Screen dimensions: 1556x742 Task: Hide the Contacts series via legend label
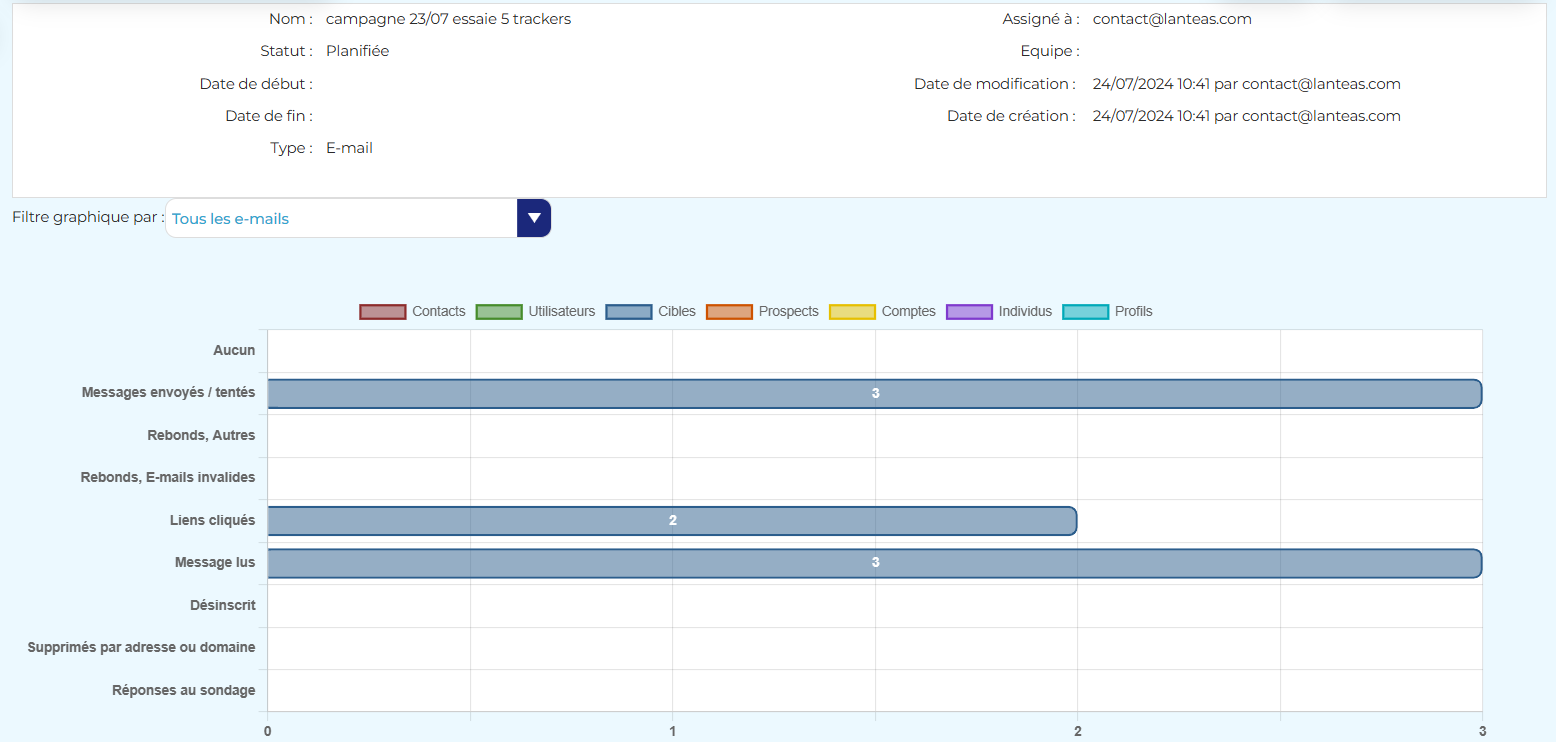pos(439,312)
